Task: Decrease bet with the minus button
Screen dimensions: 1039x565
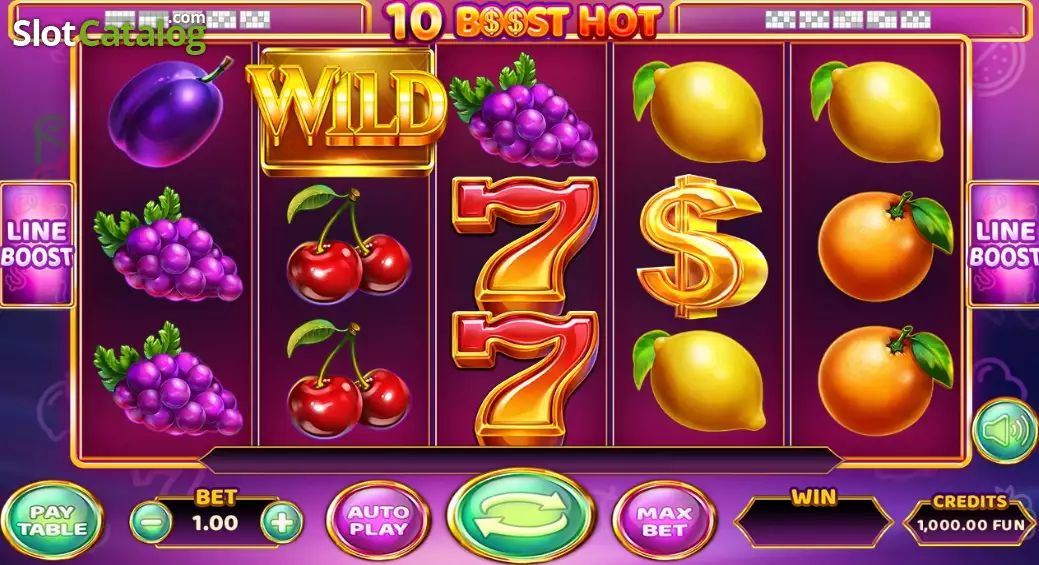Action: pyautogui.click(x=152, y=523)
